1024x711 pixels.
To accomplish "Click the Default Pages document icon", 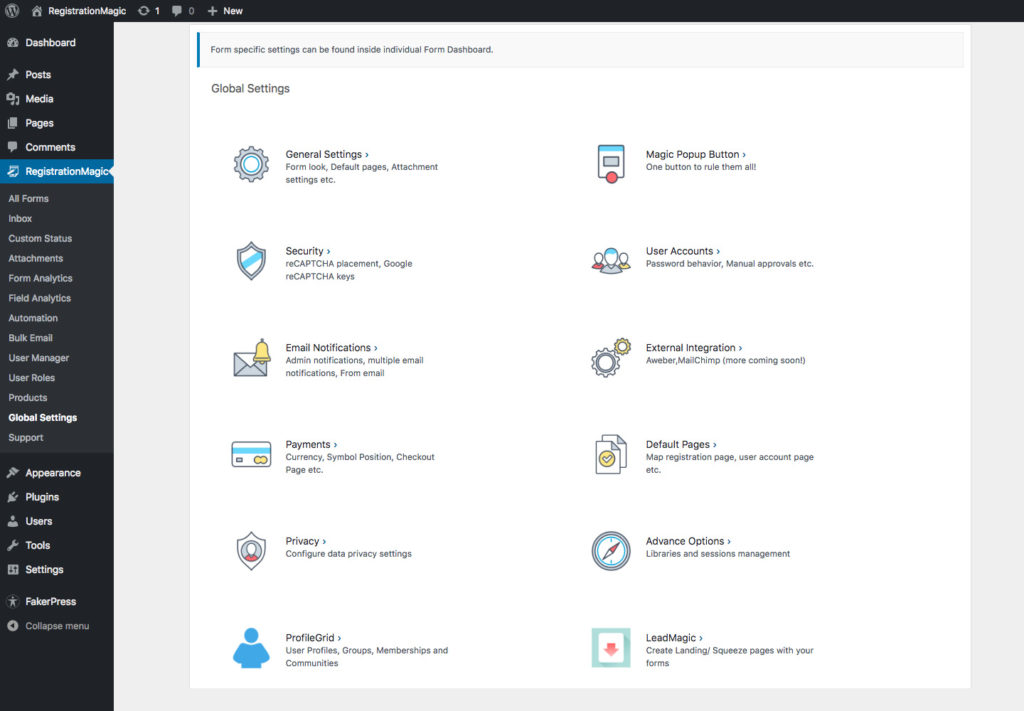I will point(610,455).
